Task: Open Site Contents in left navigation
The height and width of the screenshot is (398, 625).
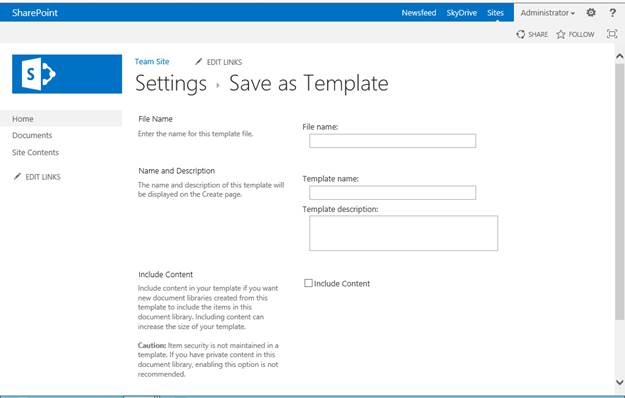Action: point(35,152)
